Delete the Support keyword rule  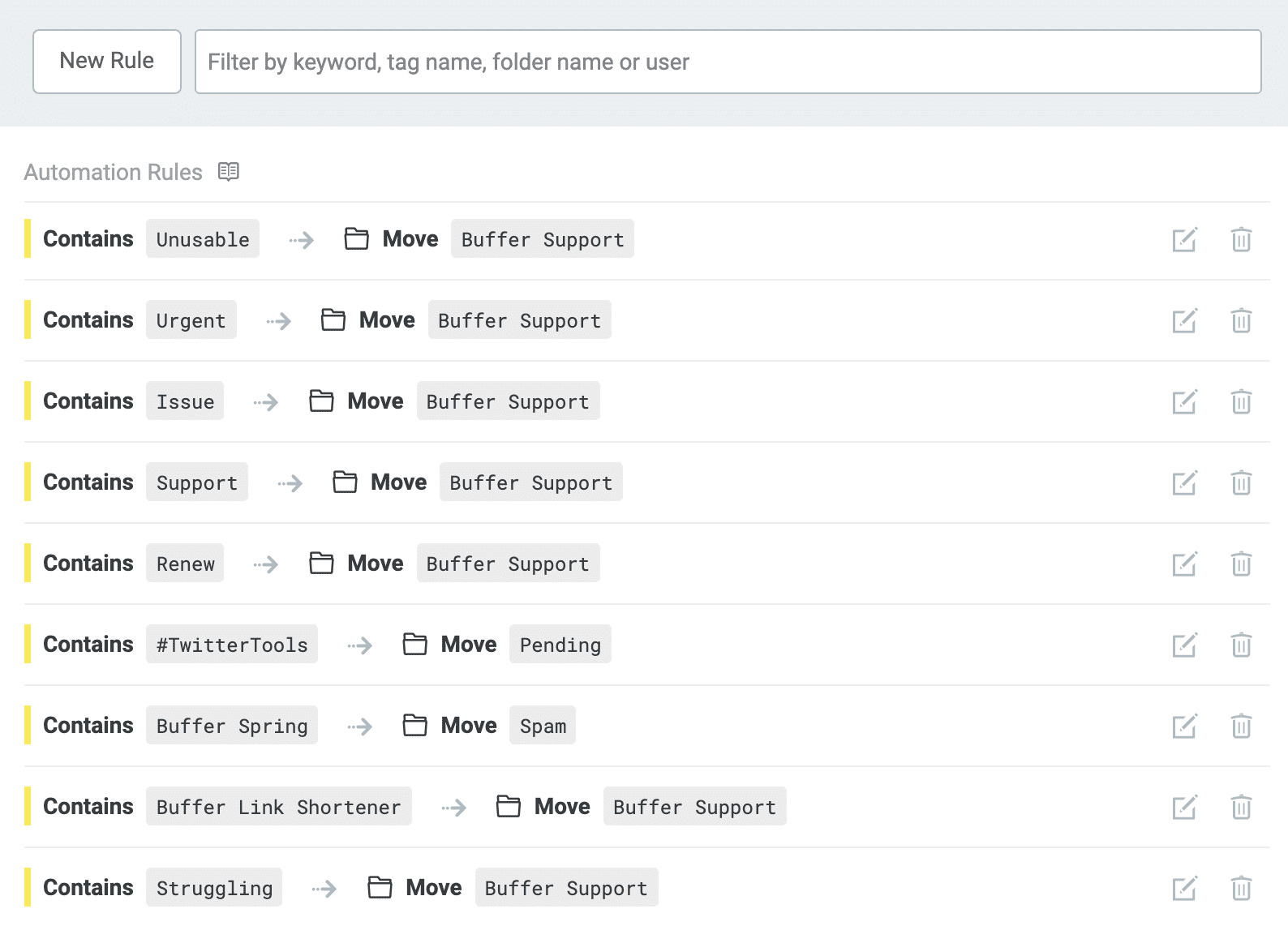1241,483
